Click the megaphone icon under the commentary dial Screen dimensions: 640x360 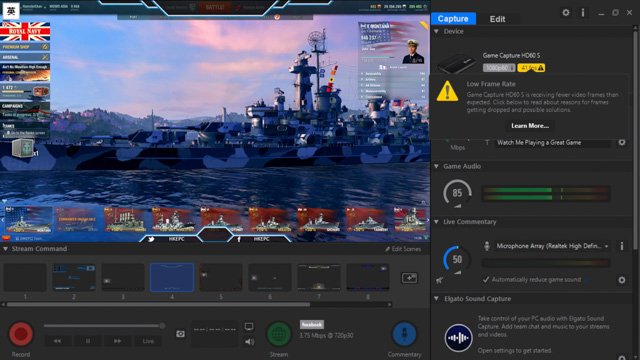click(x=440, y=280)
